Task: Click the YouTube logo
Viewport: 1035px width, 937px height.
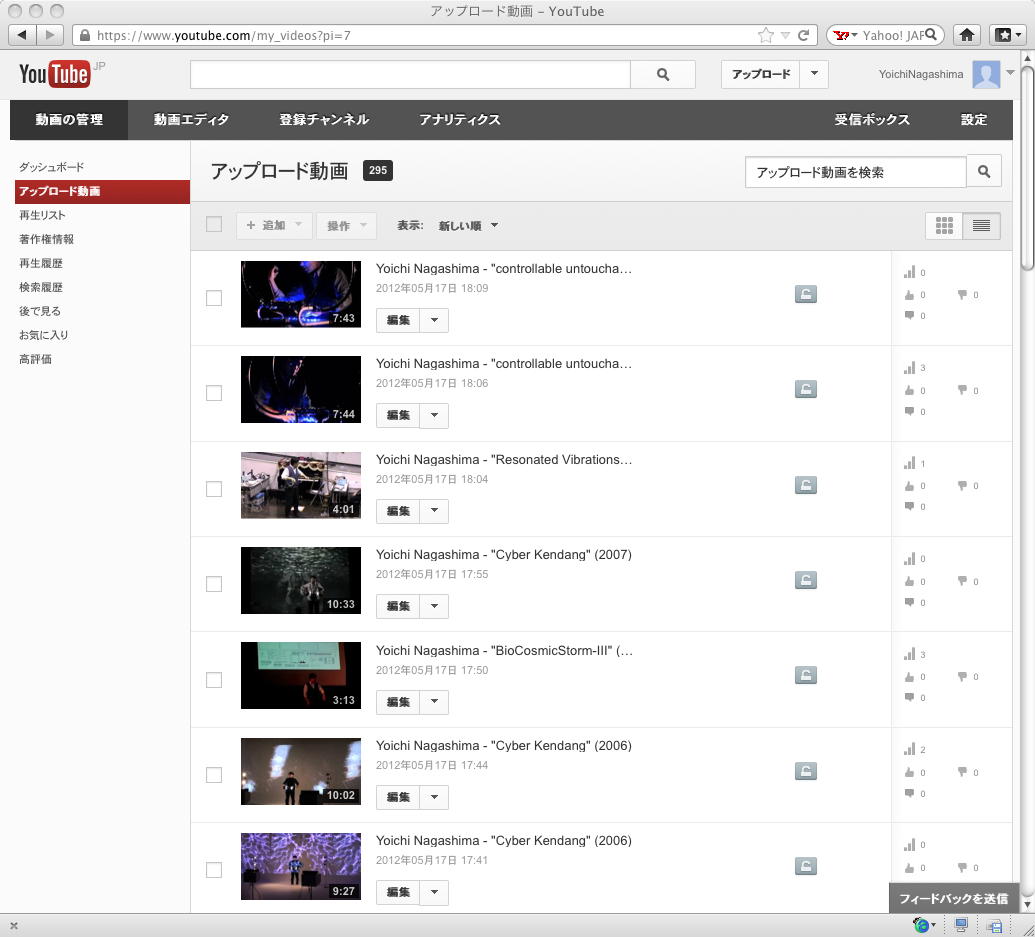Action: coord(55,74)
